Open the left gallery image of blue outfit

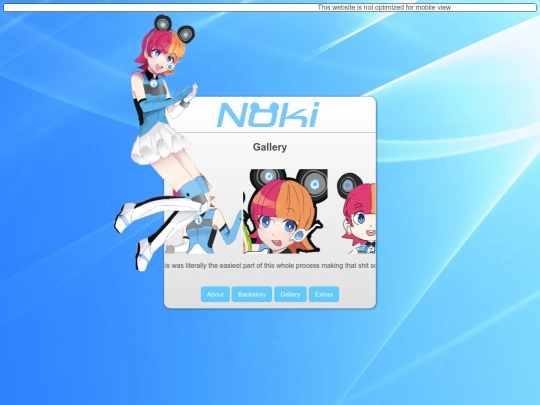click(x=203, y=211)
